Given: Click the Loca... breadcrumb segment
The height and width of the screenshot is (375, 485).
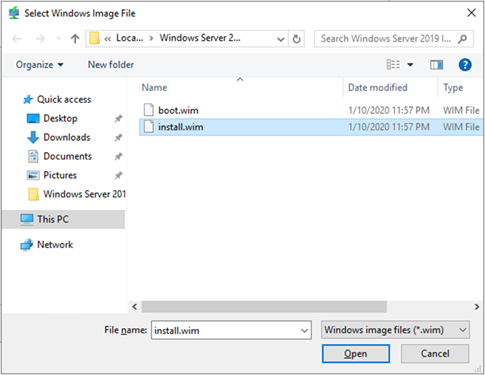Looking at the screenshot, I should pyautogui.click(x=129, y=38).
